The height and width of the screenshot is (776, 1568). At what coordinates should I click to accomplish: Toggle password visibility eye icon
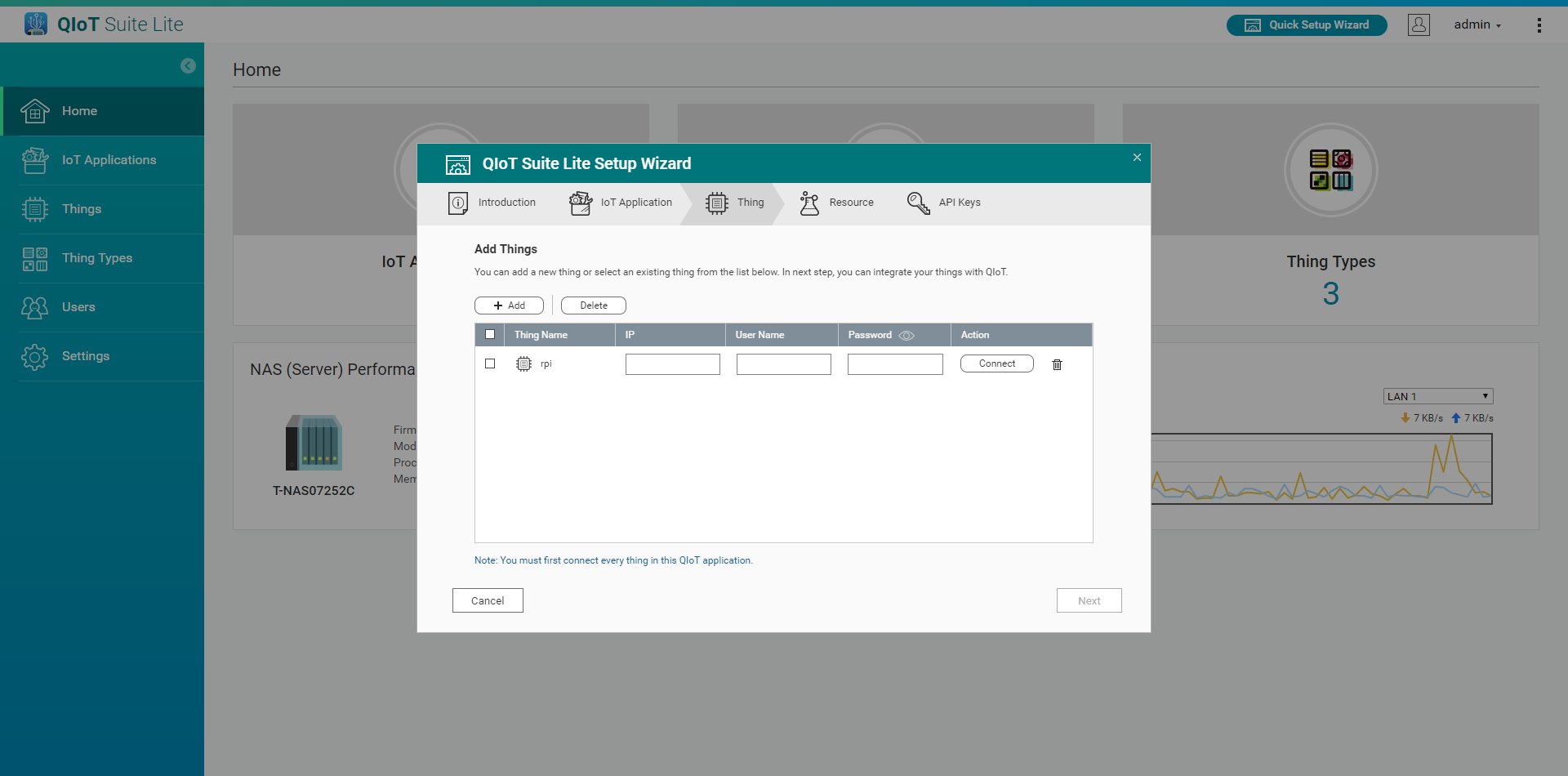pos(906,336)
